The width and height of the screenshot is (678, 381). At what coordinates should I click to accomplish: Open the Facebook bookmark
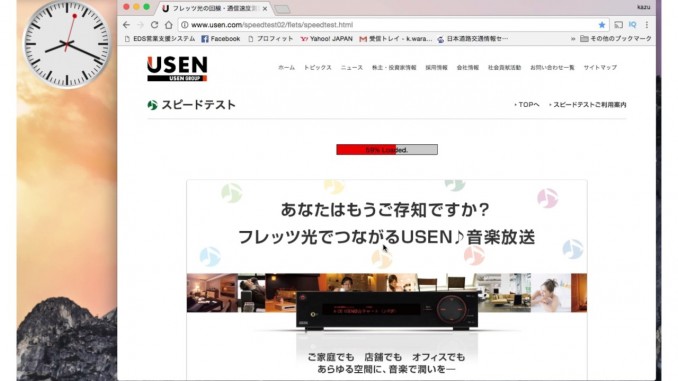coord(221,39)
